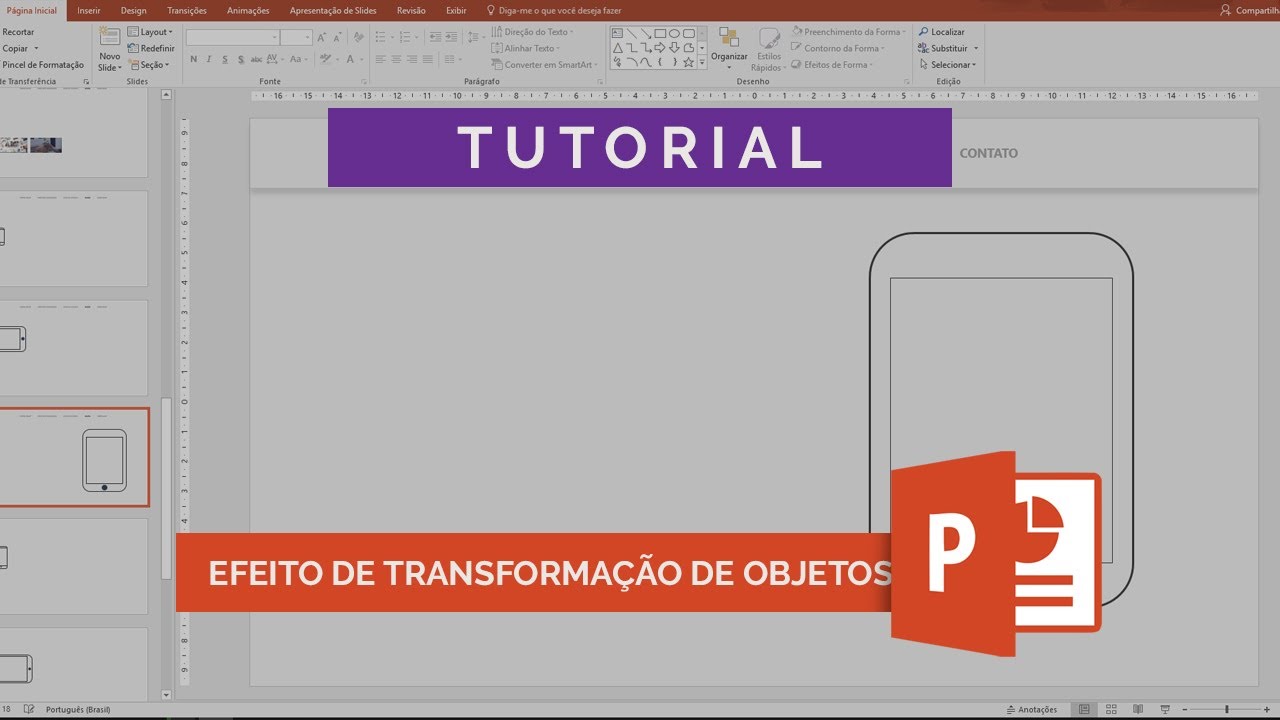The height and width of the screenshot is (720, 1280).
Task: Open the Exibir tab
Action: point(456,10)
